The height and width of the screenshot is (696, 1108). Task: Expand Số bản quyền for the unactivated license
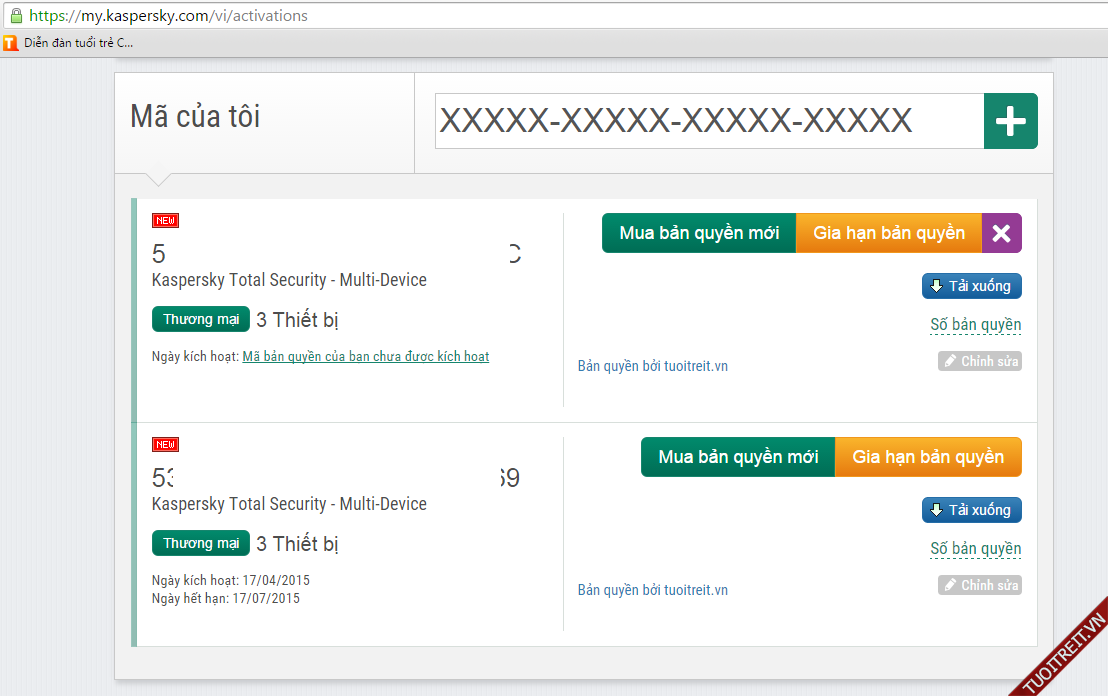[975, 325]
